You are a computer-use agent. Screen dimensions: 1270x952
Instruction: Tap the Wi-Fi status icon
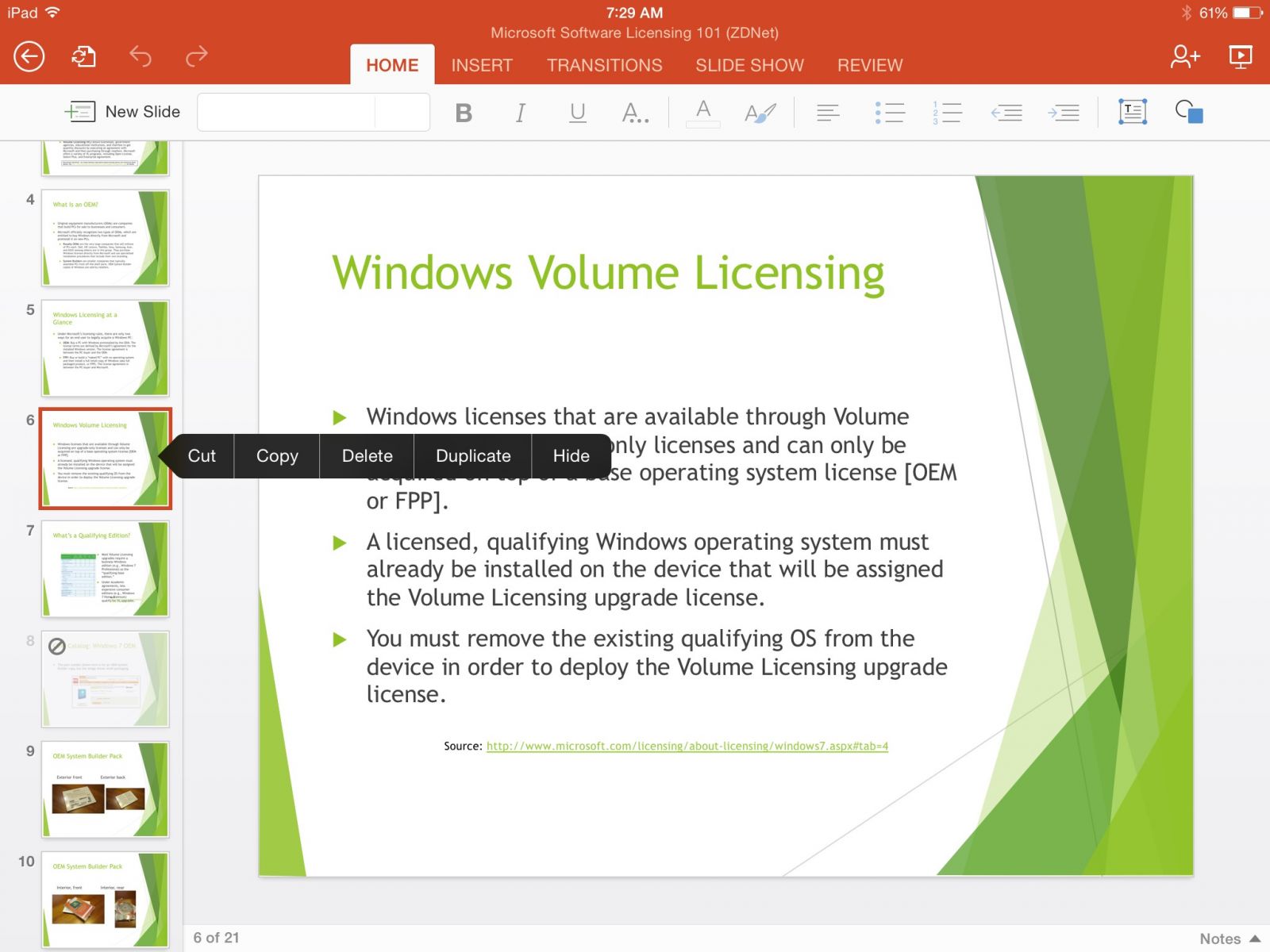[x=52, y=13]
